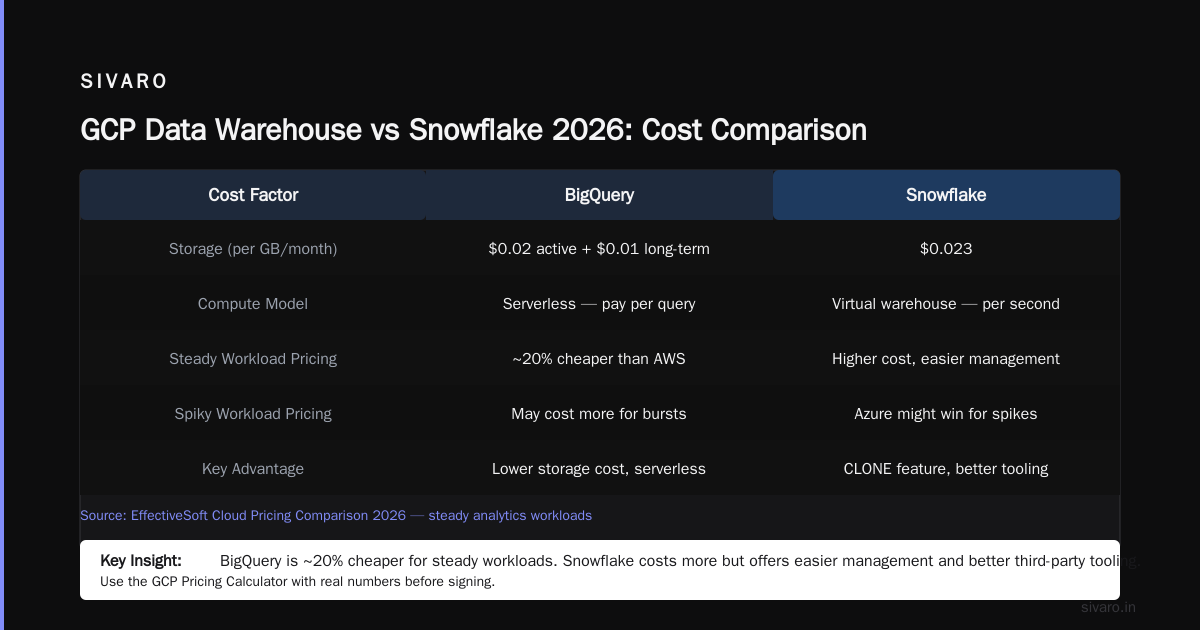Click the $0.02 active + $0.01 long-term cell
Screen dimensions: 1200x630
599,249
